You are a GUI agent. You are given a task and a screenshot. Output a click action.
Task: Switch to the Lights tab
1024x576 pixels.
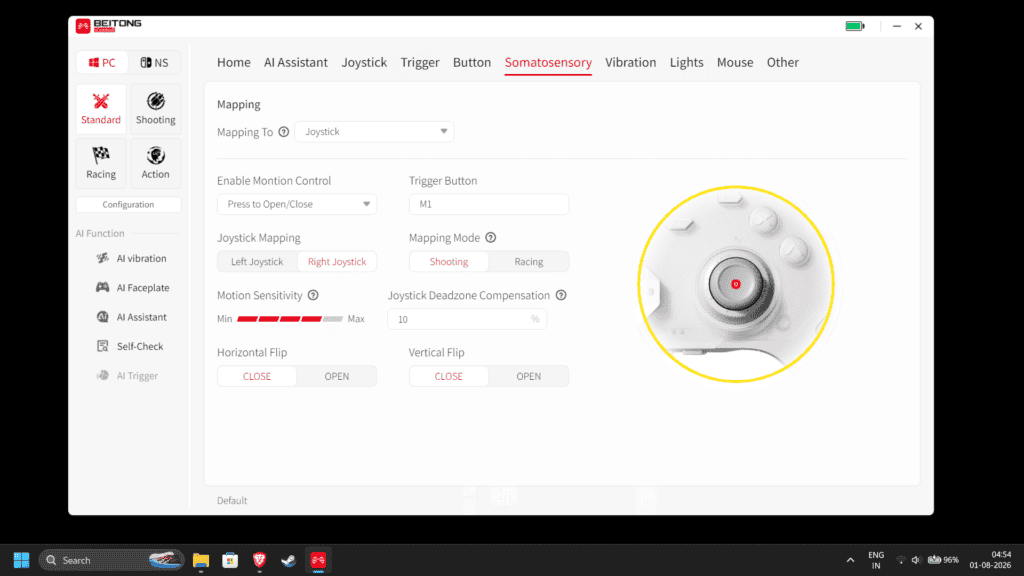point(686,63)
